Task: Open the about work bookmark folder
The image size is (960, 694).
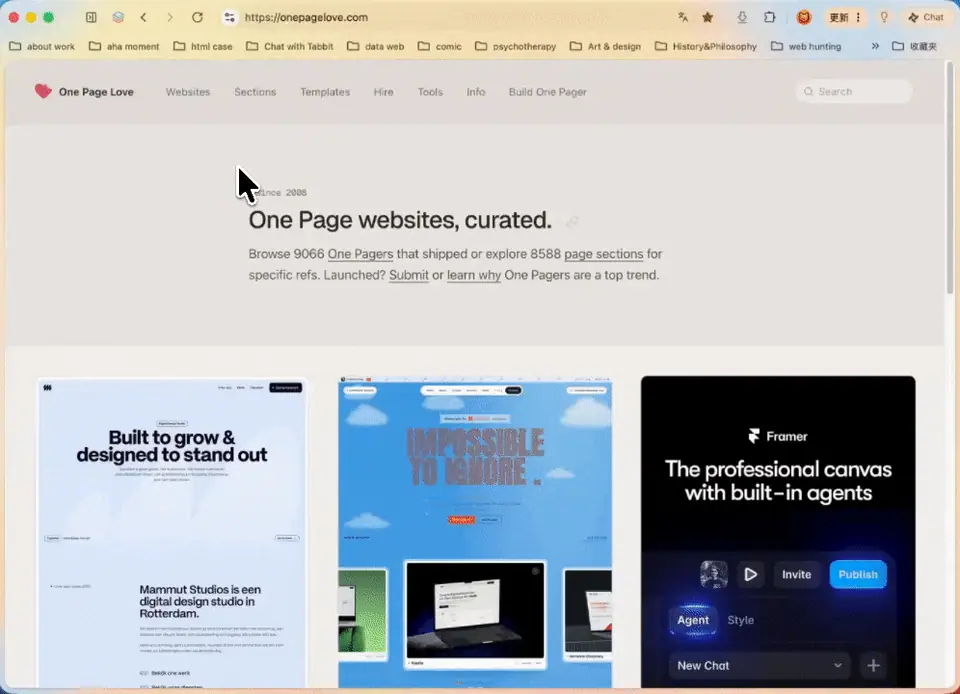Action: point(42,46)
